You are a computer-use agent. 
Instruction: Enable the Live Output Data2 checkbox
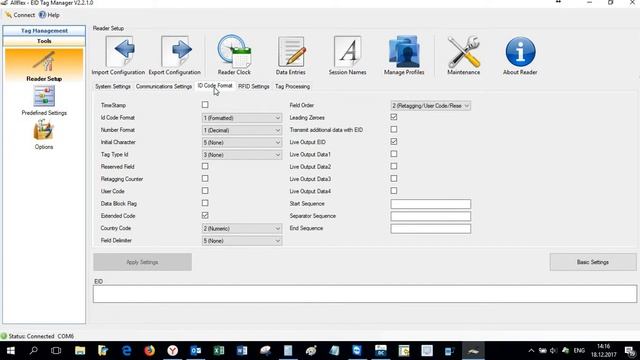(x=393, y=166)
